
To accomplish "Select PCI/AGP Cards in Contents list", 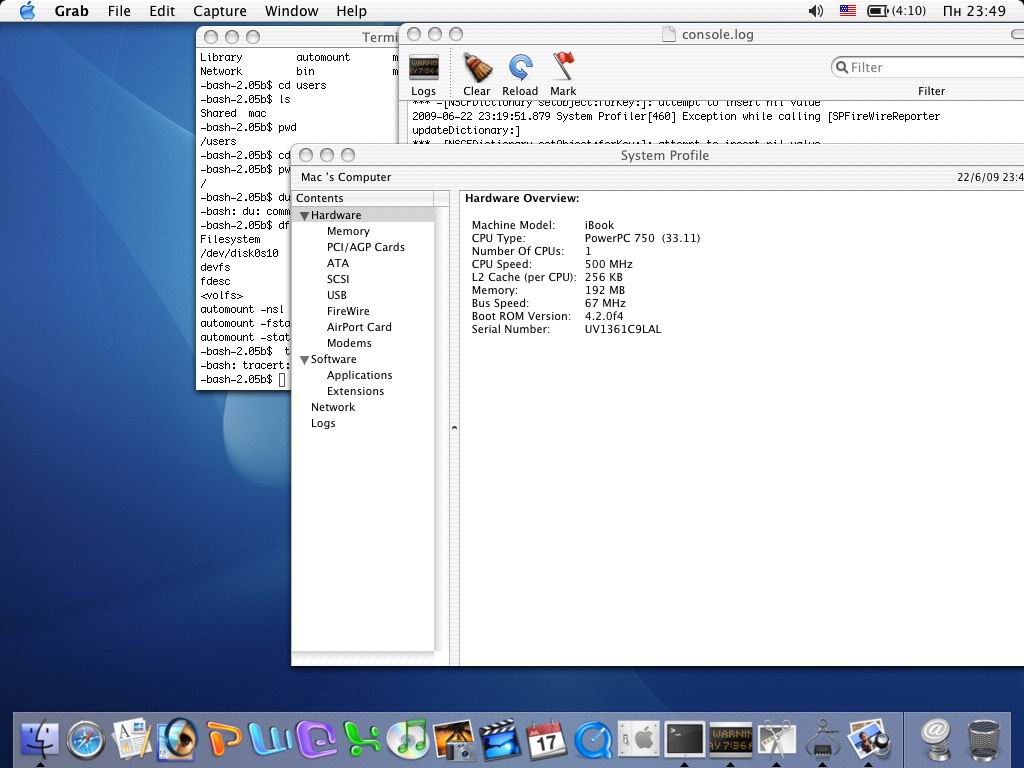I will (x=366, y=247).
